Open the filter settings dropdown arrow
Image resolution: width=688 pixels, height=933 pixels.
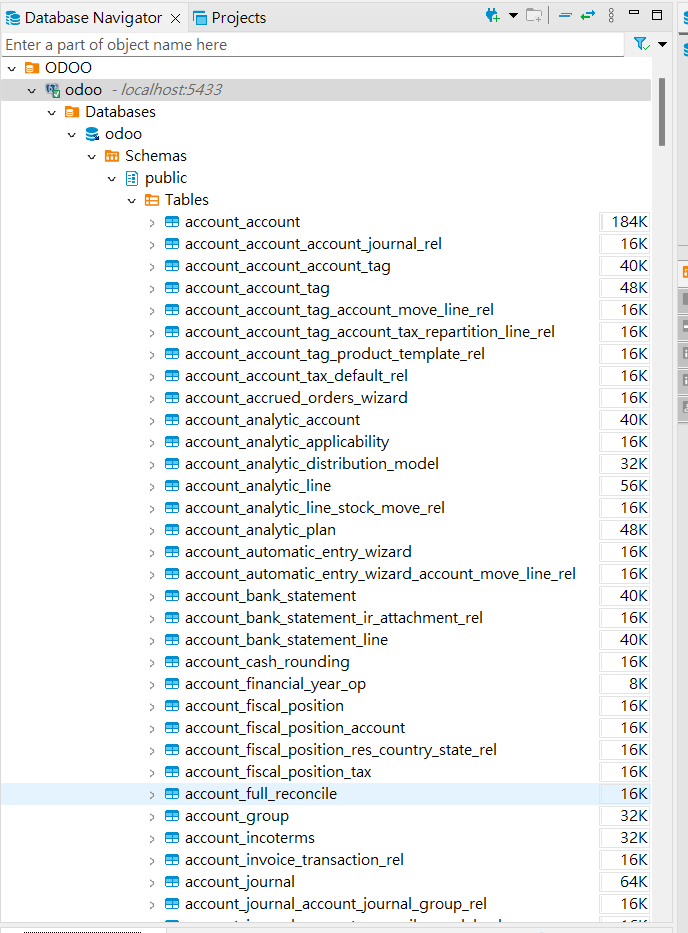(662, 44)
